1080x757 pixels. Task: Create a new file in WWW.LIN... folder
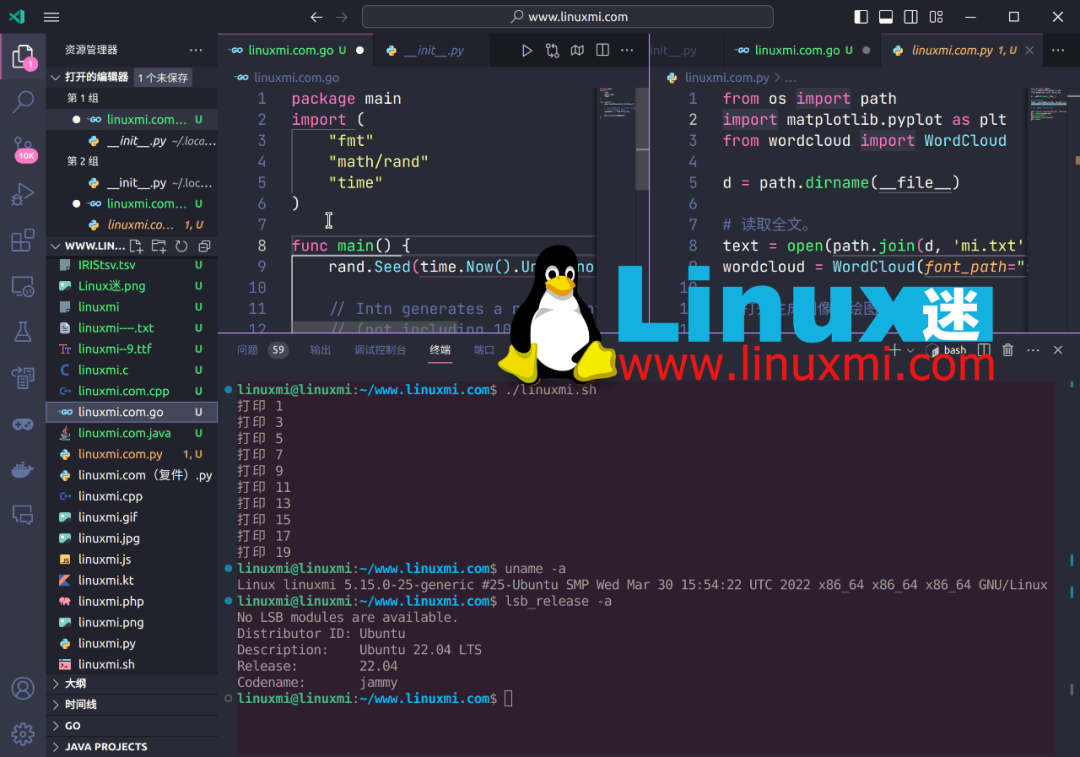pyautogui.click(x=136, y=246)
